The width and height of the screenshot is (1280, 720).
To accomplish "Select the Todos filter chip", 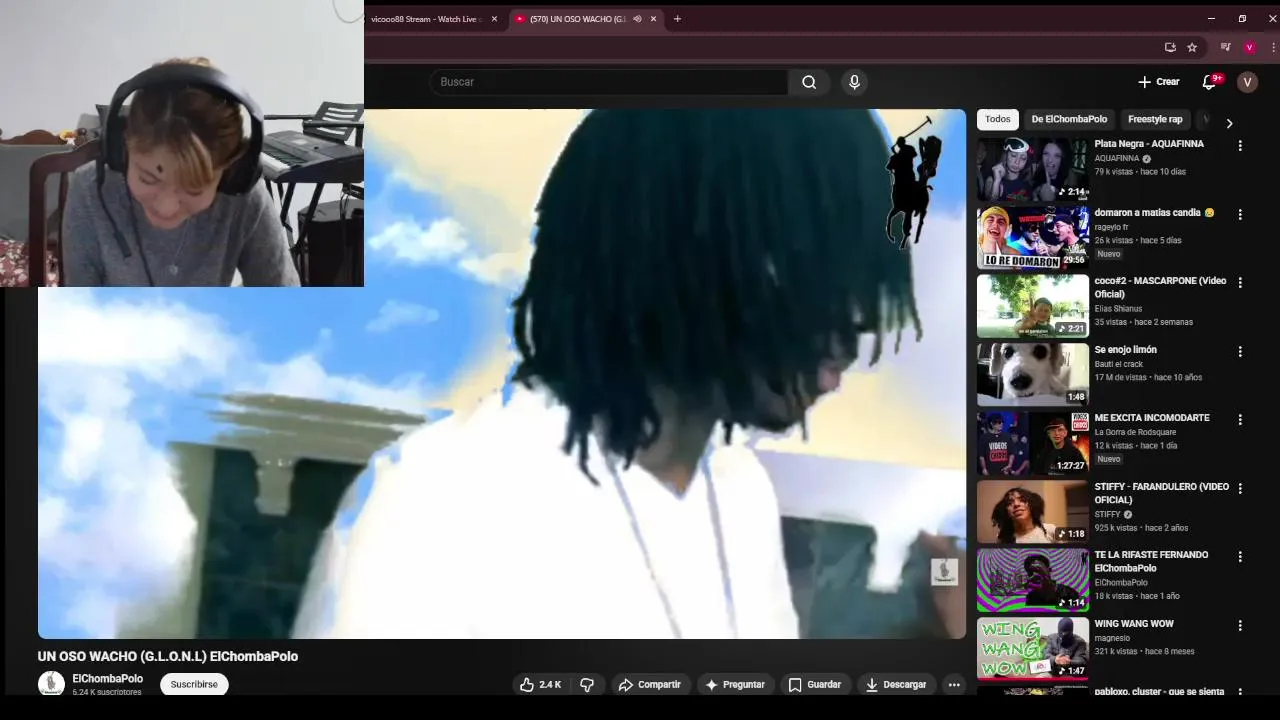I will (x=998, y=119).
